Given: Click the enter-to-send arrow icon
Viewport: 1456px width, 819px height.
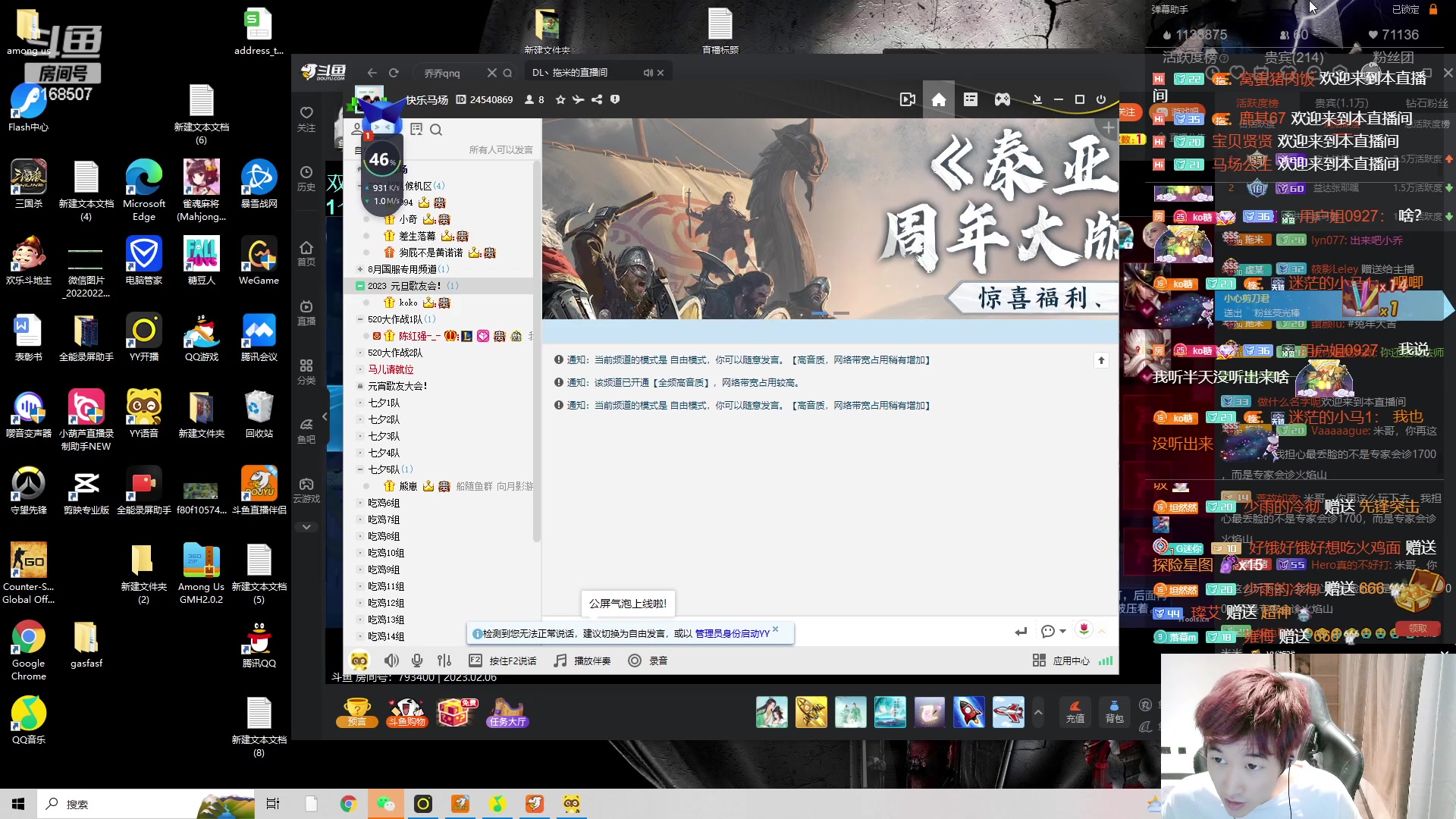Looking at the screenshot, I should (x=1021, y=631).
